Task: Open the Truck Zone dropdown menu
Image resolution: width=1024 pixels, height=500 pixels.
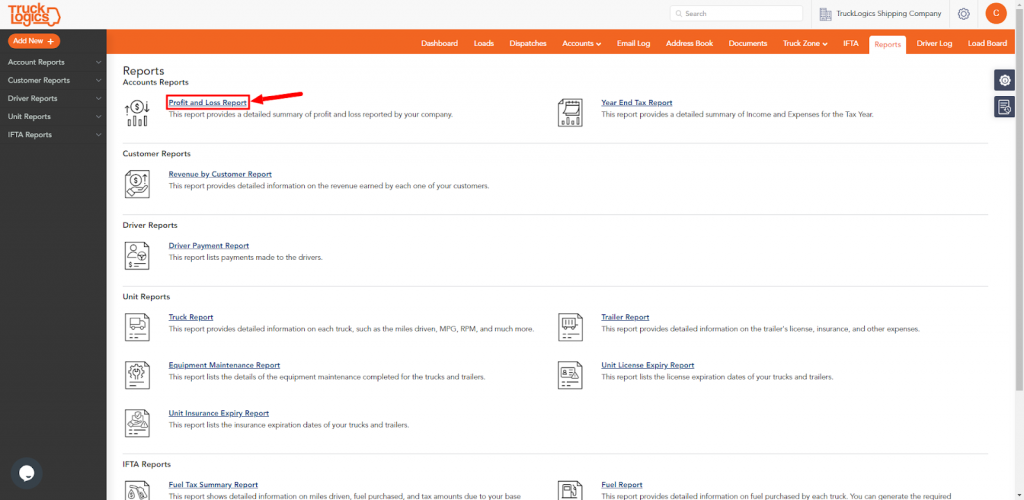Action: 805,44
